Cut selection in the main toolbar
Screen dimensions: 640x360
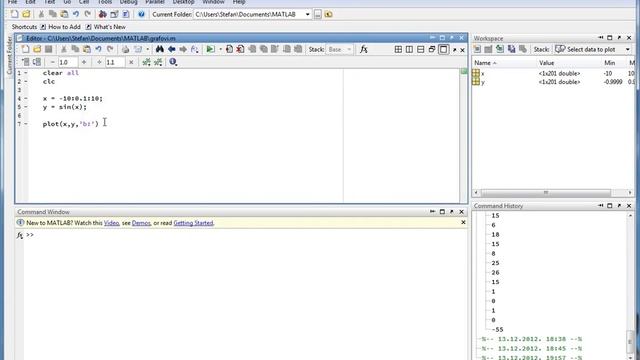(41, 14)
